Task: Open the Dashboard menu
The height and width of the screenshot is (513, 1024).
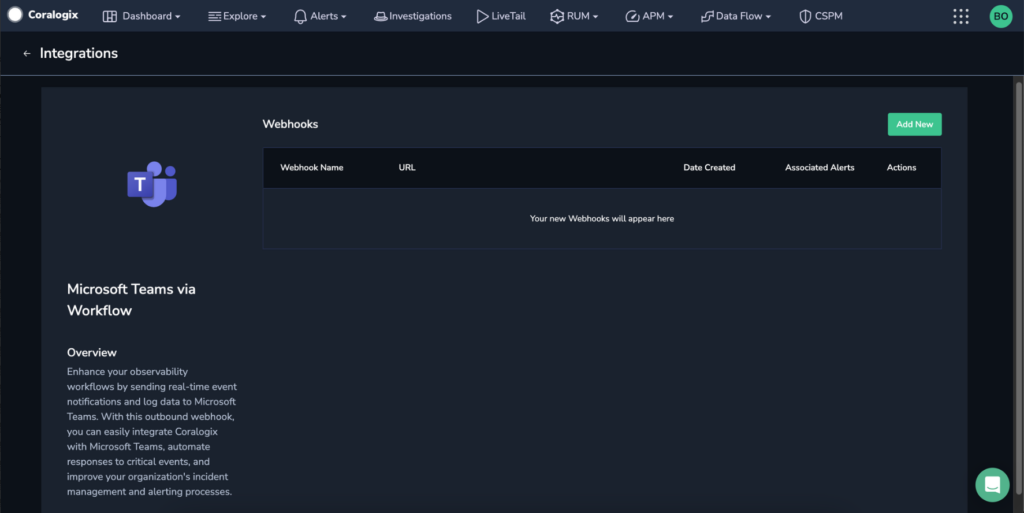Action: pos(147,16)
